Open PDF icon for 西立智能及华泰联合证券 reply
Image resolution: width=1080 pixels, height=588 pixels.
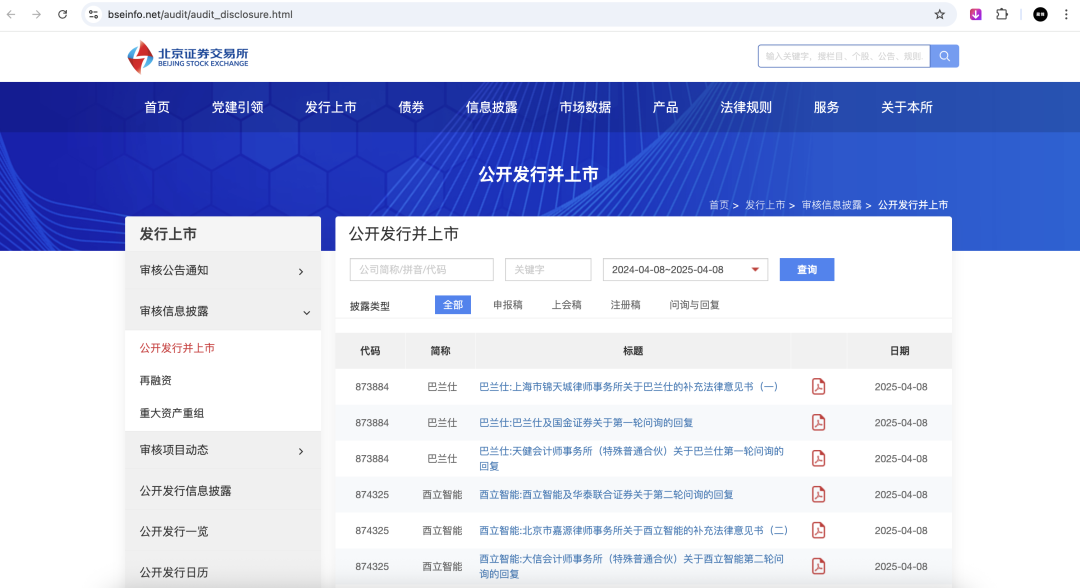click(818, 495)
